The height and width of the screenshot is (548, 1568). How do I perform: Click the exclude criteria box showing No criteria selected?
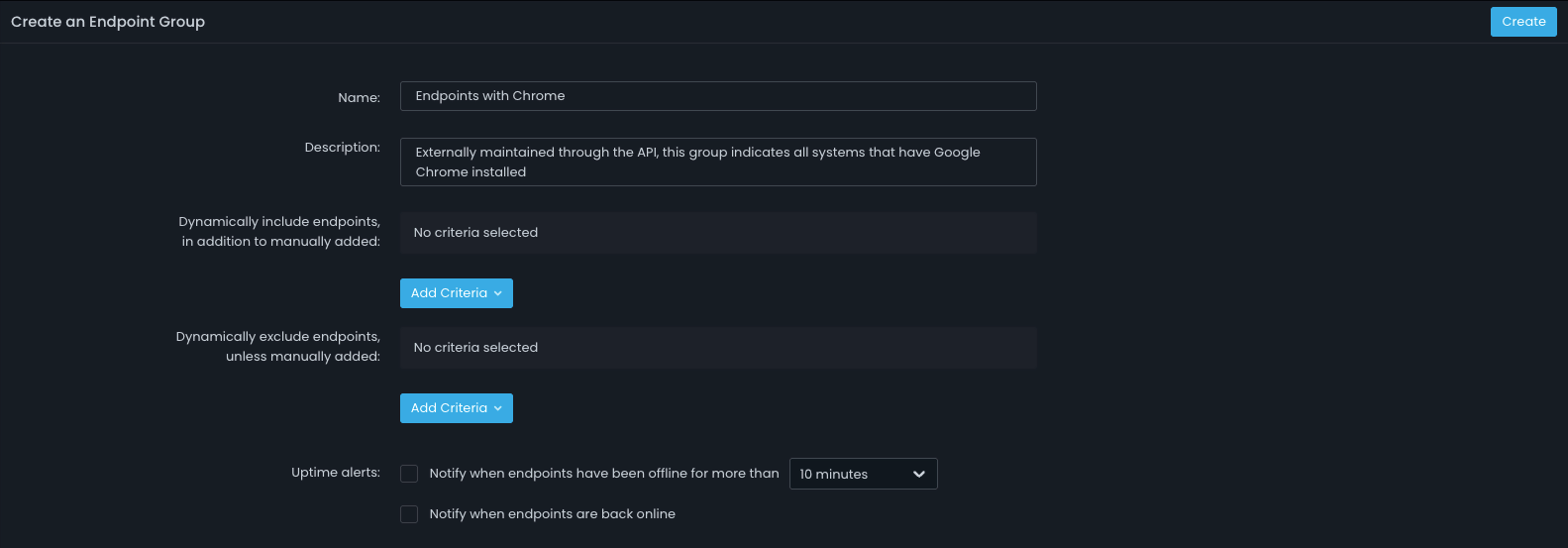(x=718, y=348)
